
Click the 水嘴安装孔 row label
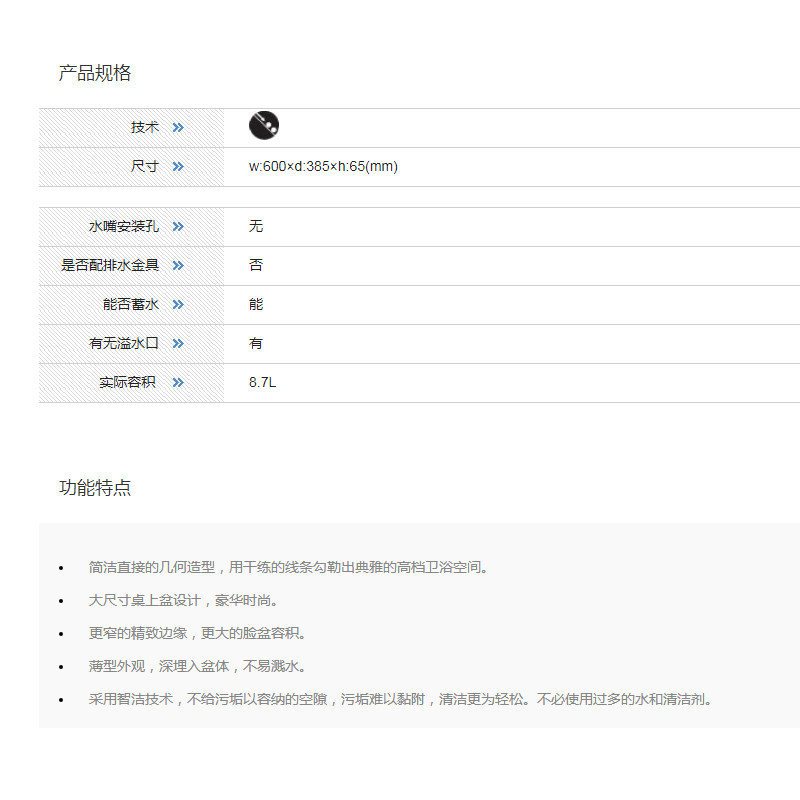(124, 226)
